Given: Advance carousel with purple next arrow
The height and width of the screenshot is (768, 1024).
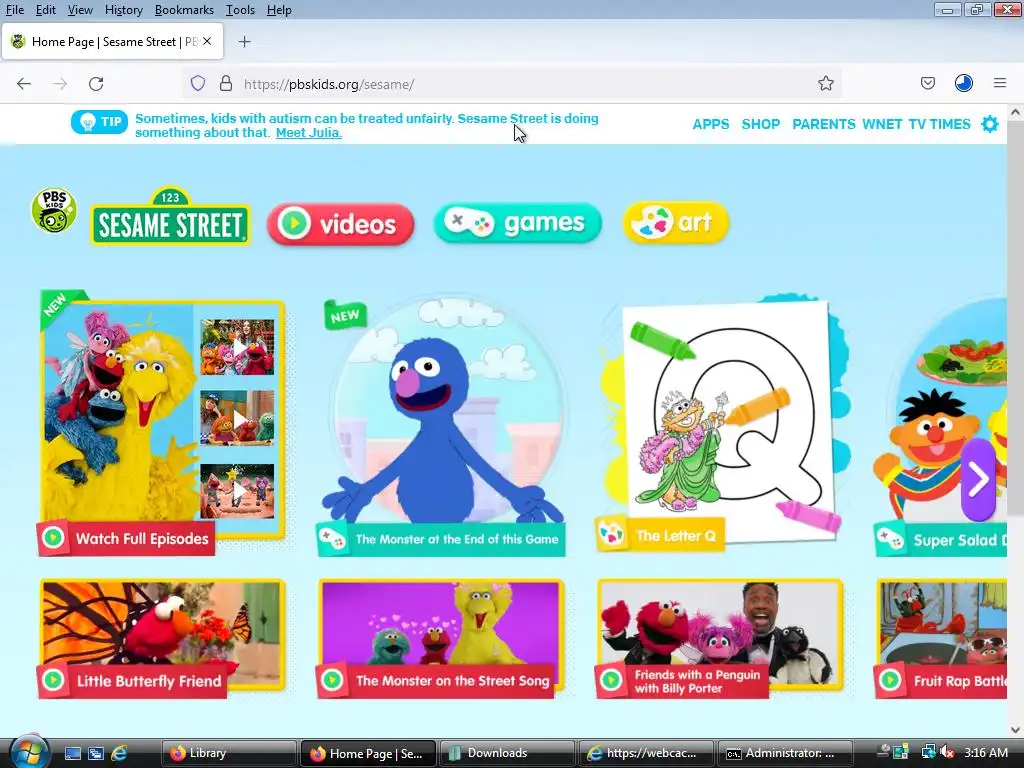Looking at the screenshot, I should click(978, 479).
